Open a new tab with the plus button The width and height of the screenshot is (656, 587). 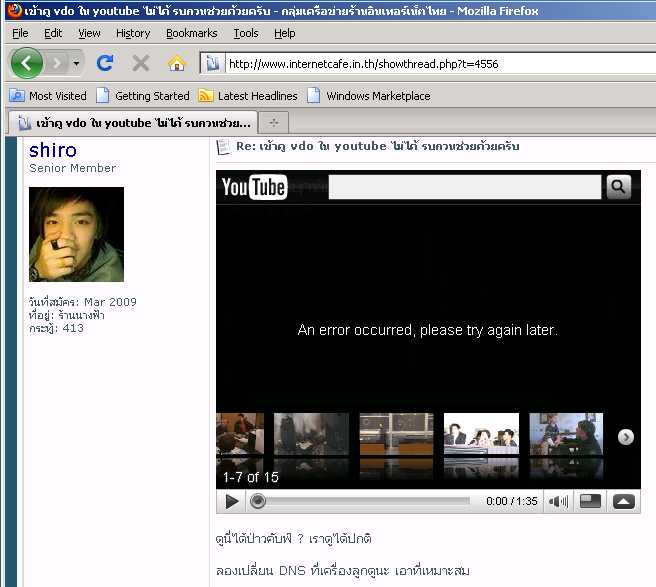tap(274, 123)
